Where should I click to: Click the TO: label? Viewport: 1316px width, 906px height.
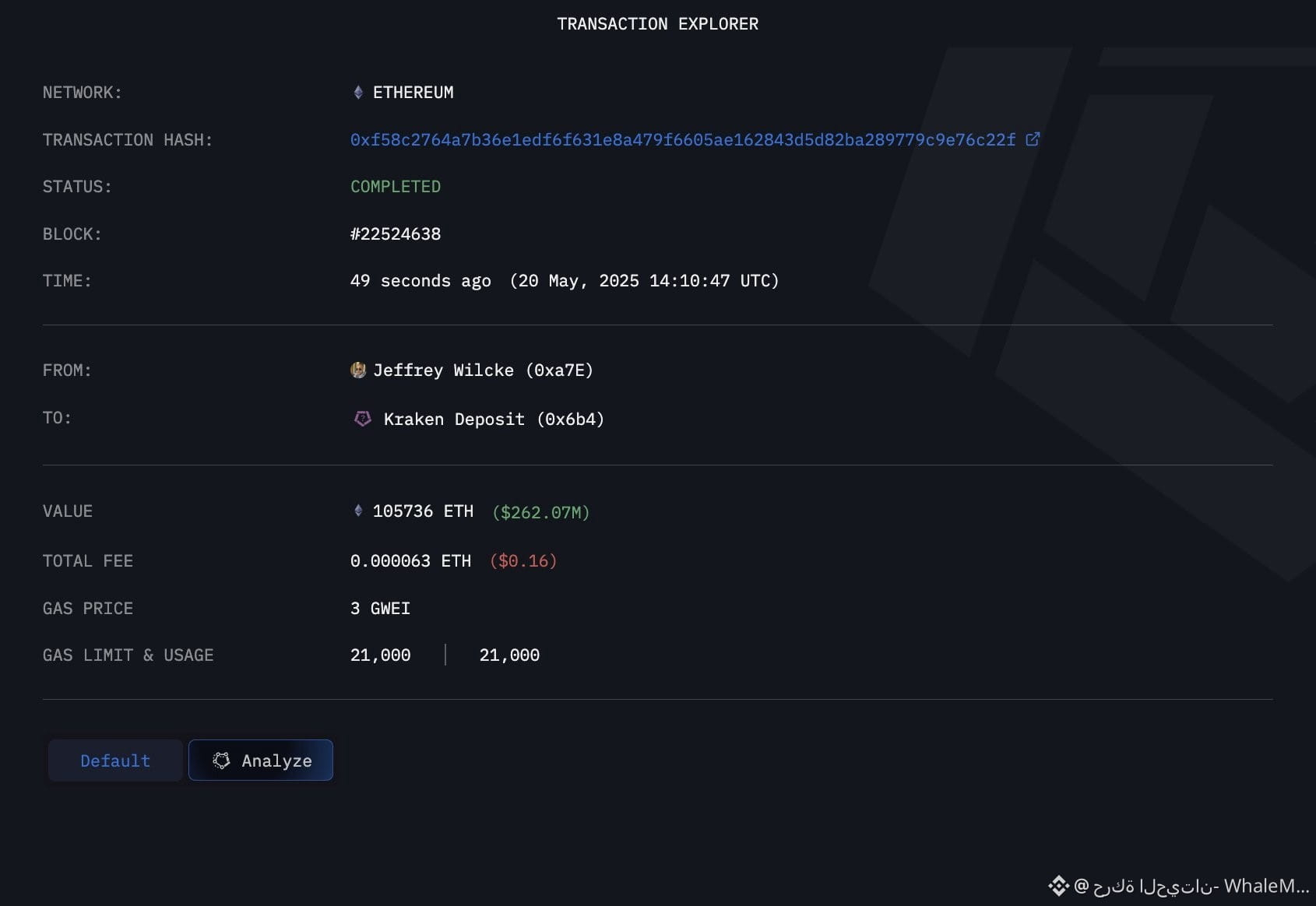click(57, 418)
